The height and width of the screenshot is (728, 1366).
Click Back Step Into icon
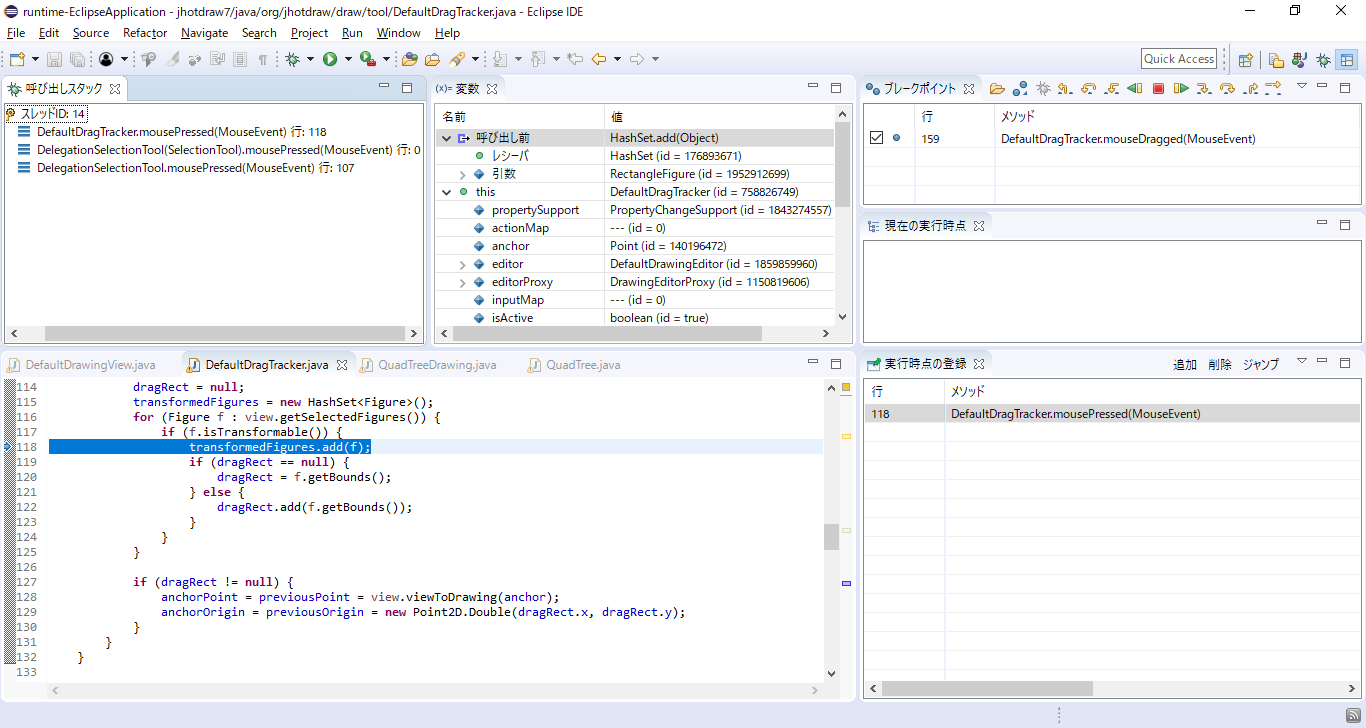1111,88
